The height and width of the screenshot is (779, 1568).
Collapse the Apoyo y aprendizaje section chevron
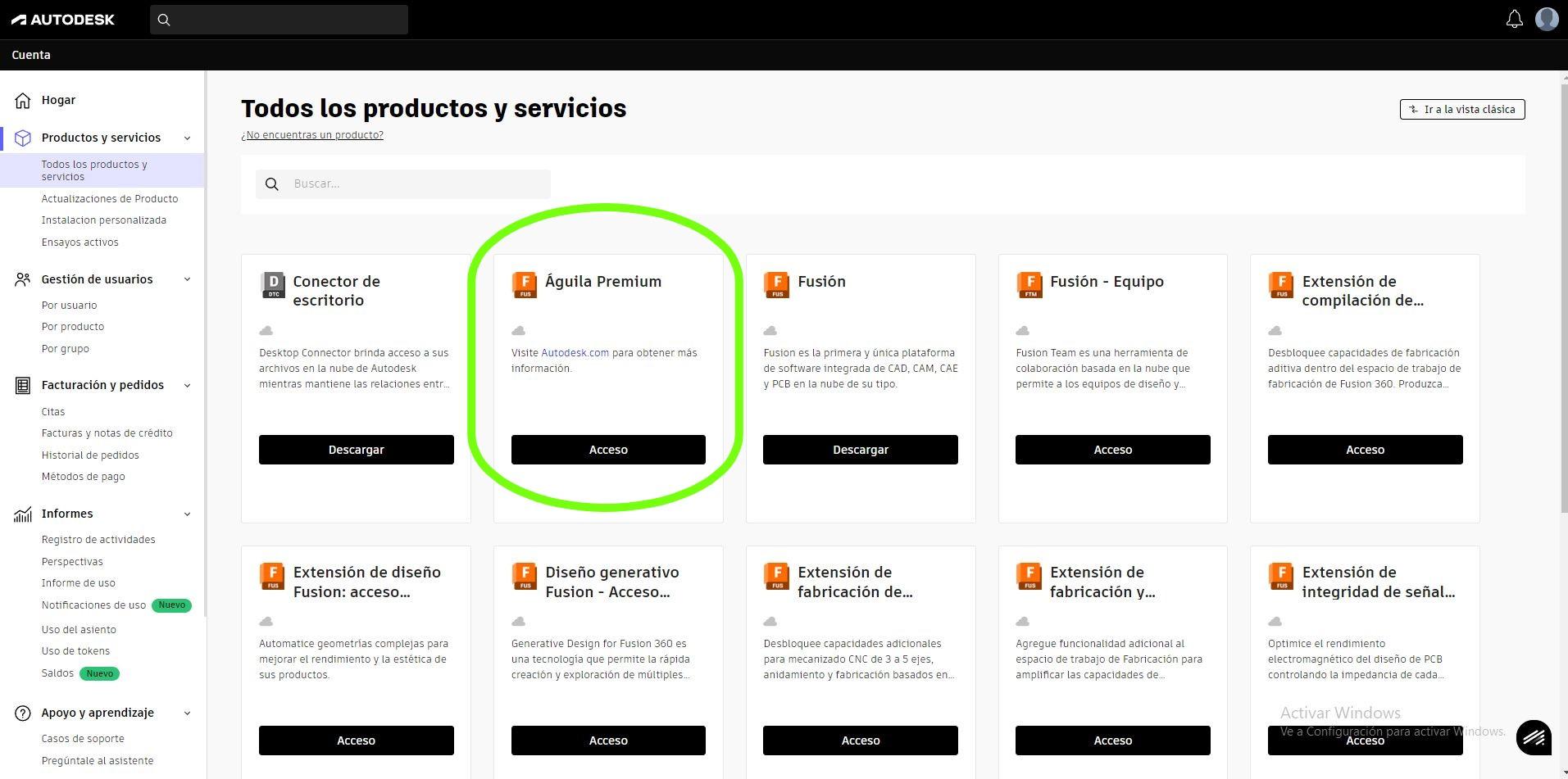187,713
